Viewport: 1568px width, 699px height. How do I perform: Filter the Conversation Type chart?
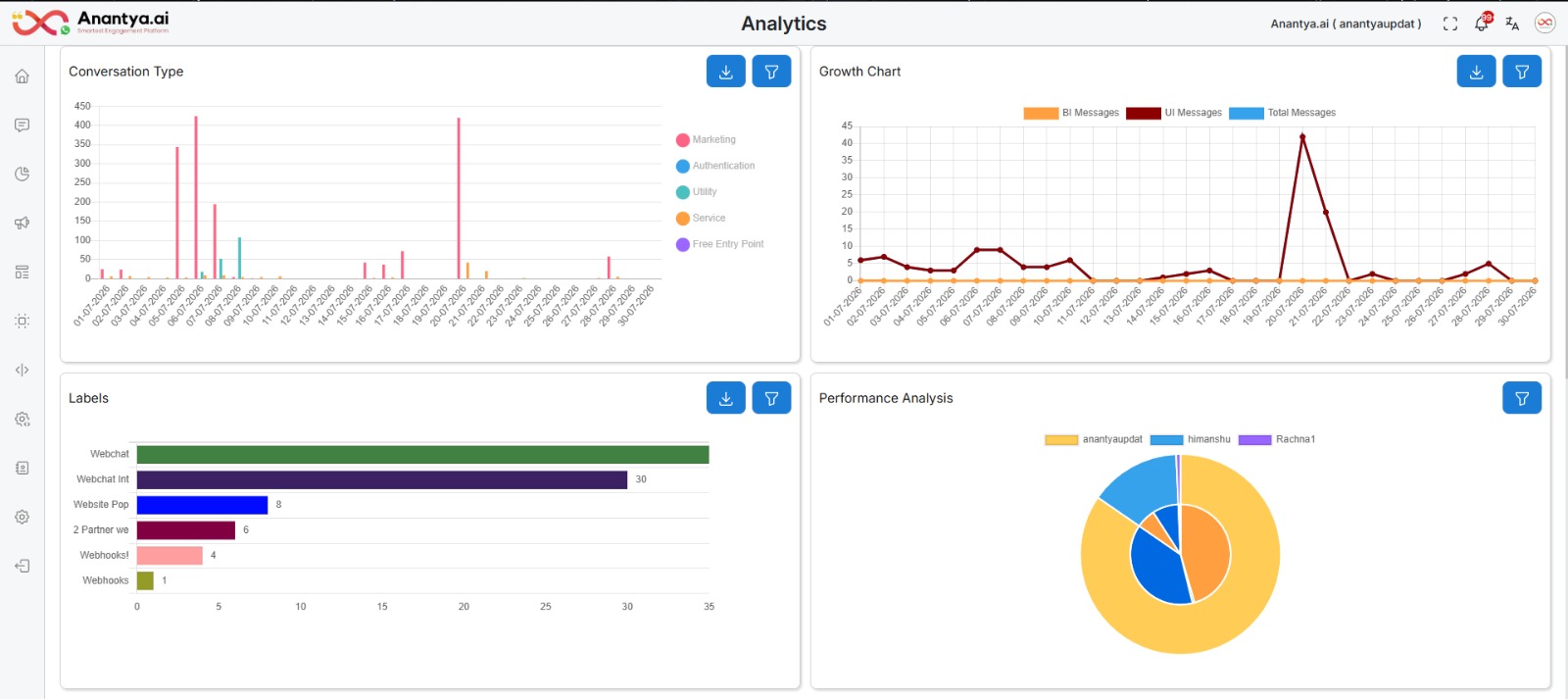coord(771,72)
